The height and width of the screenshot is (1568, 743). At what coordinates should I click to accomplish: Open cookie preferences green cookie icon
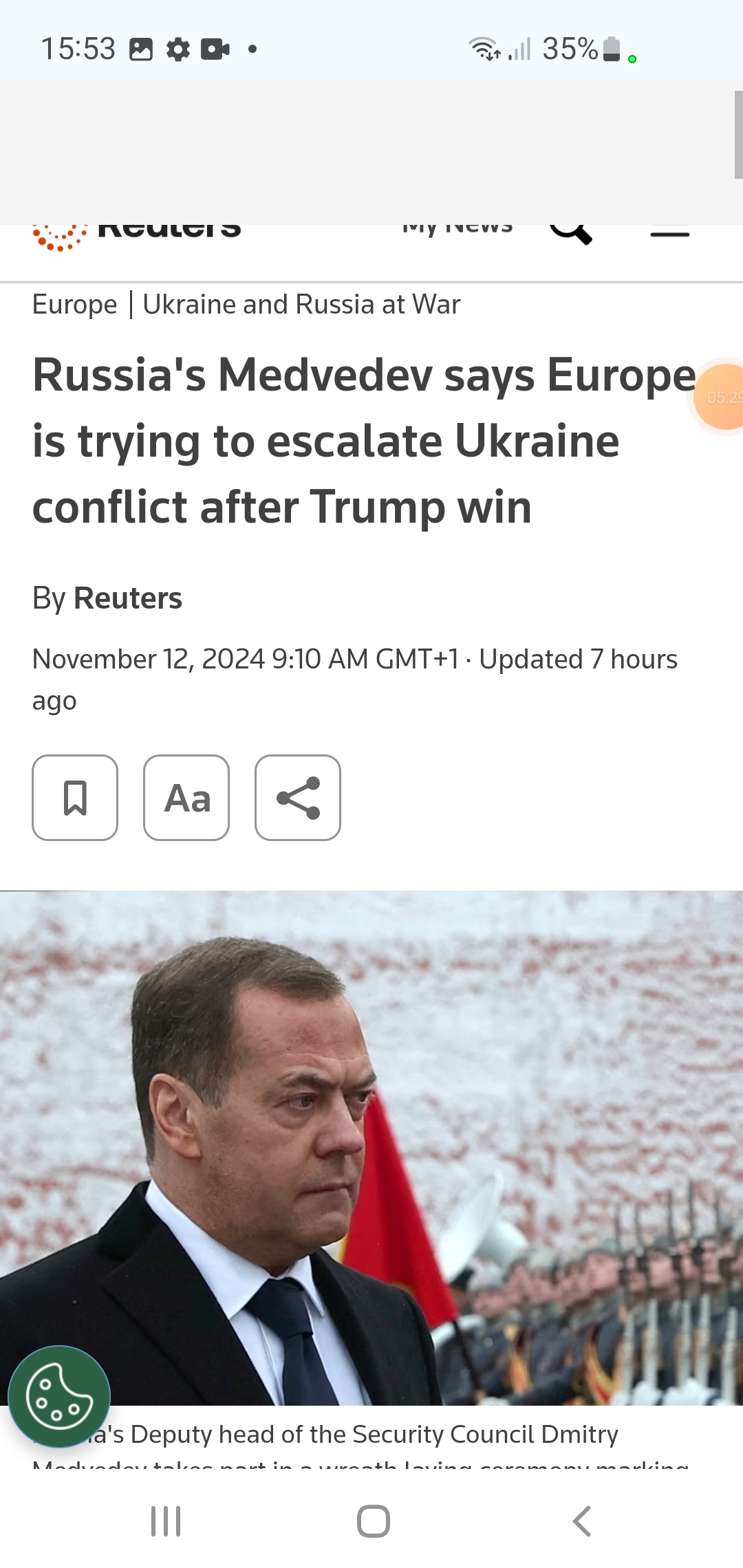point(59,1397)
